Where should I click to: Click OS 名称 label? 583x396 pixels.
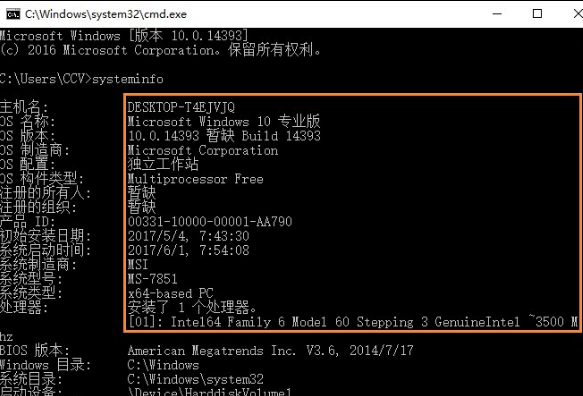[x=28, y=122]
